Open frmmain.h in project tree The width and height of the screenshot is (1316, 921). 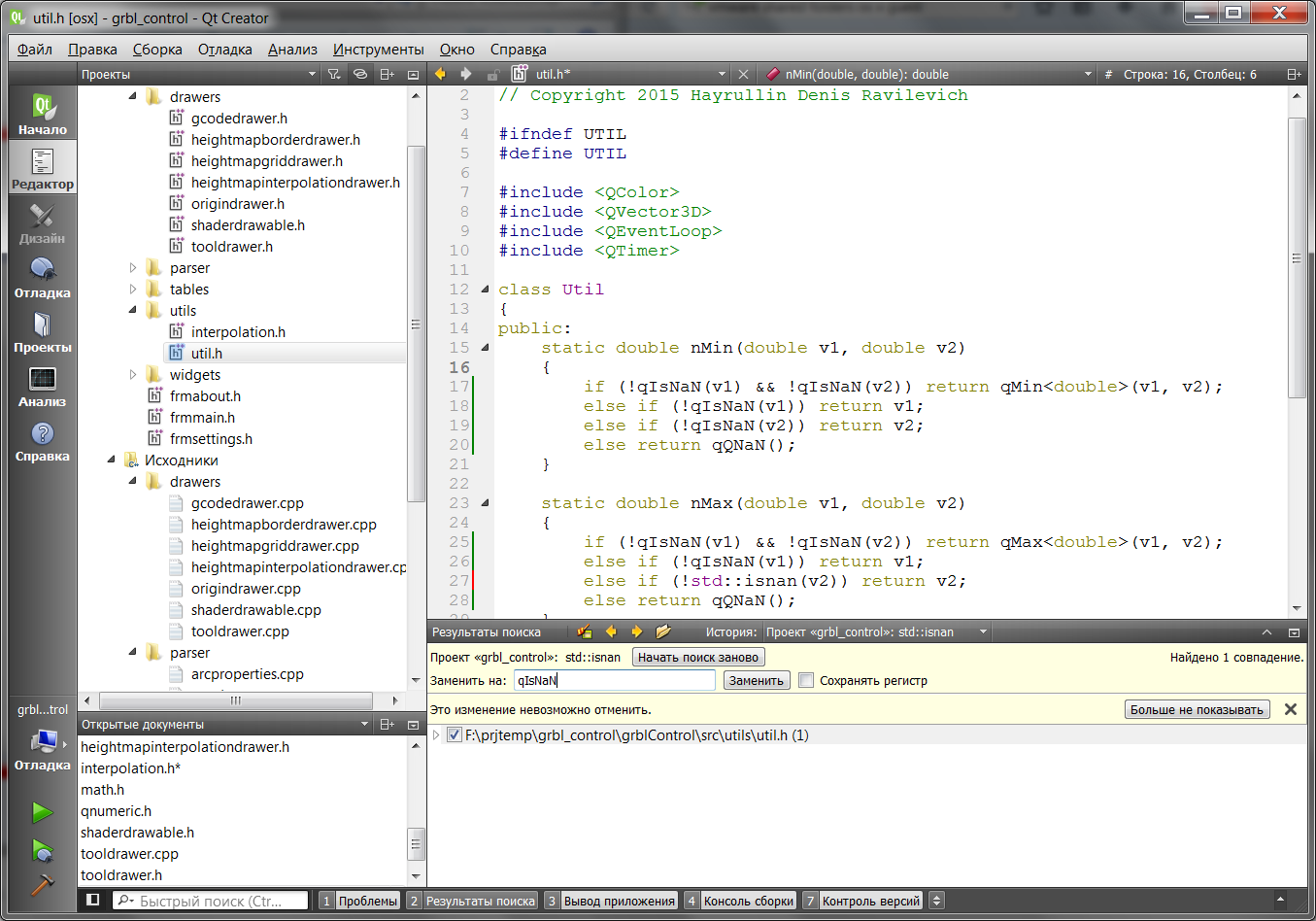pos(202,417)
